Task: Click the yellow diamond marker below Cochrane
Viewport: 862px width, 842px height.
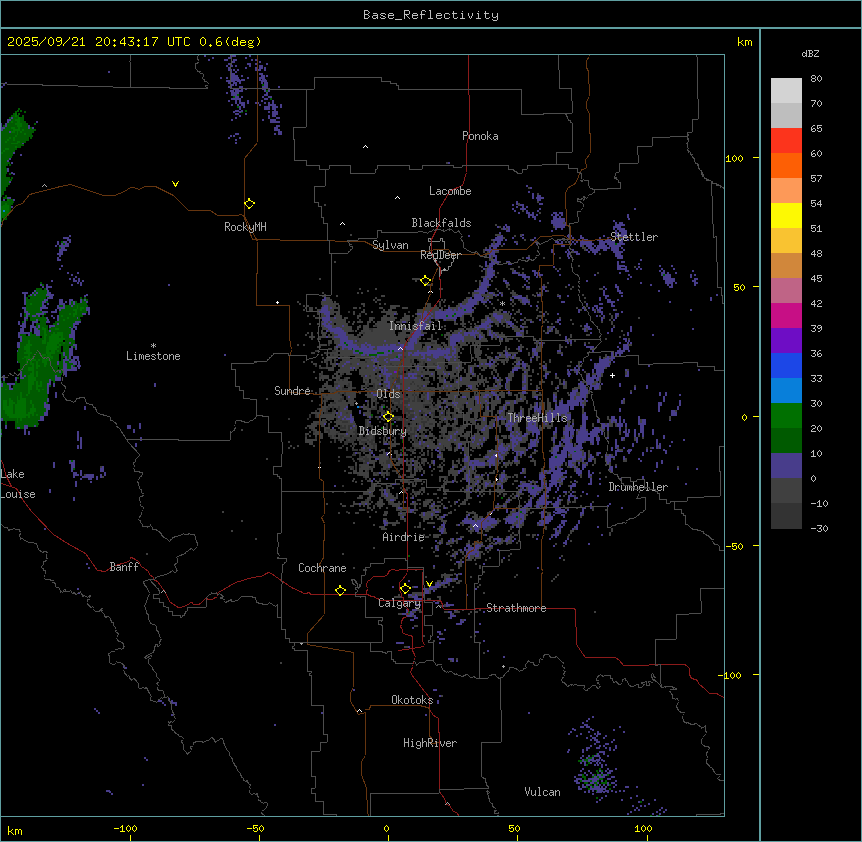Action: 340,591
